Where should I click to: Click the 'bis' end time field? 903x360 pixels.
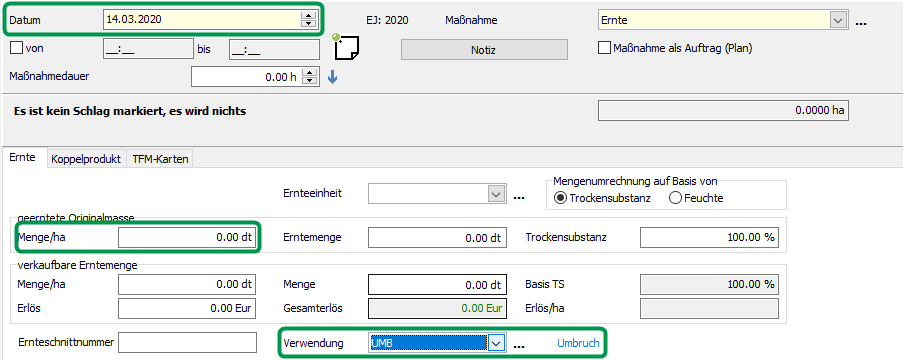tap(274, 50)
